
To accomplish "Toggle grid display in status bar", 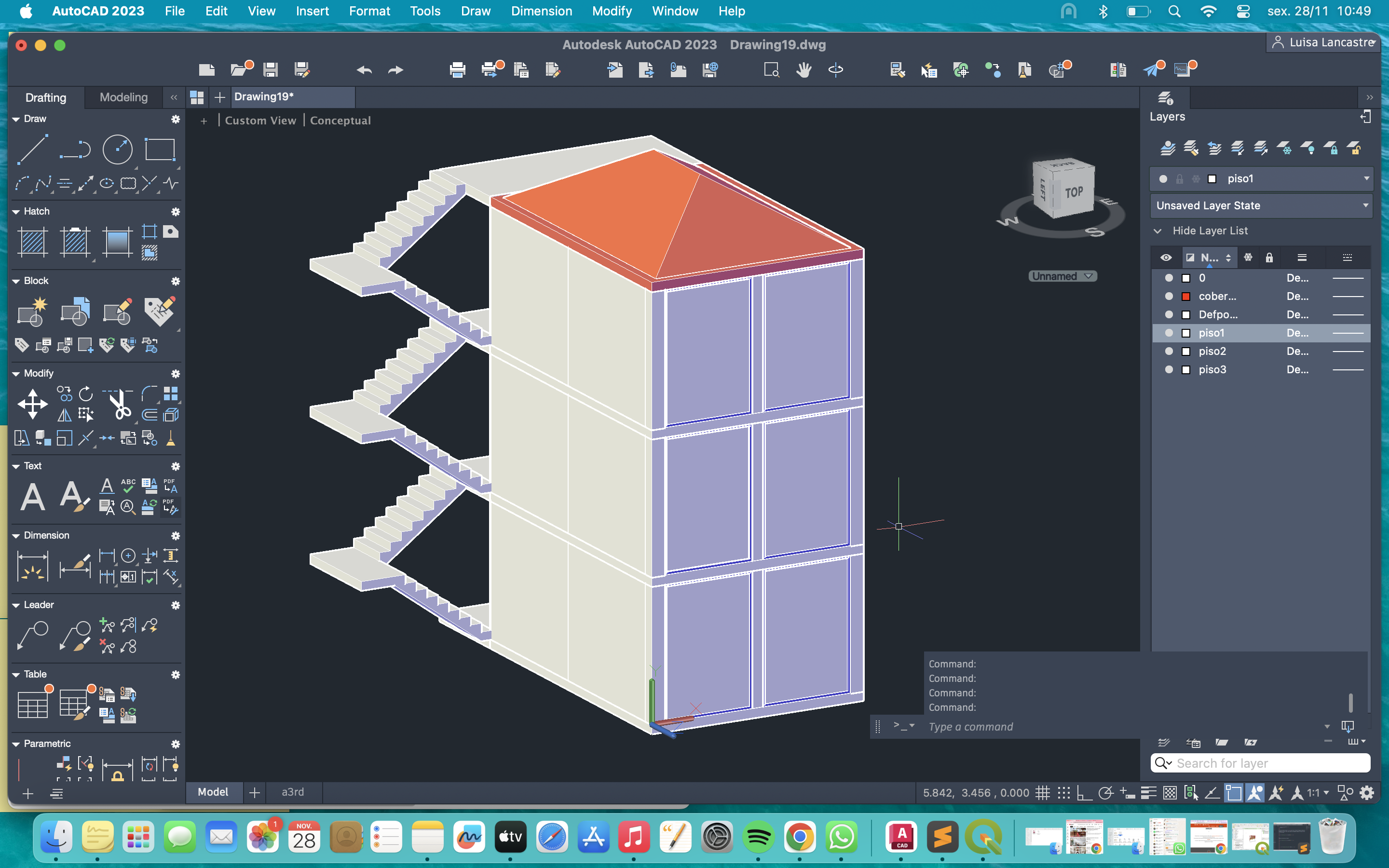I will click(1042, 793).
